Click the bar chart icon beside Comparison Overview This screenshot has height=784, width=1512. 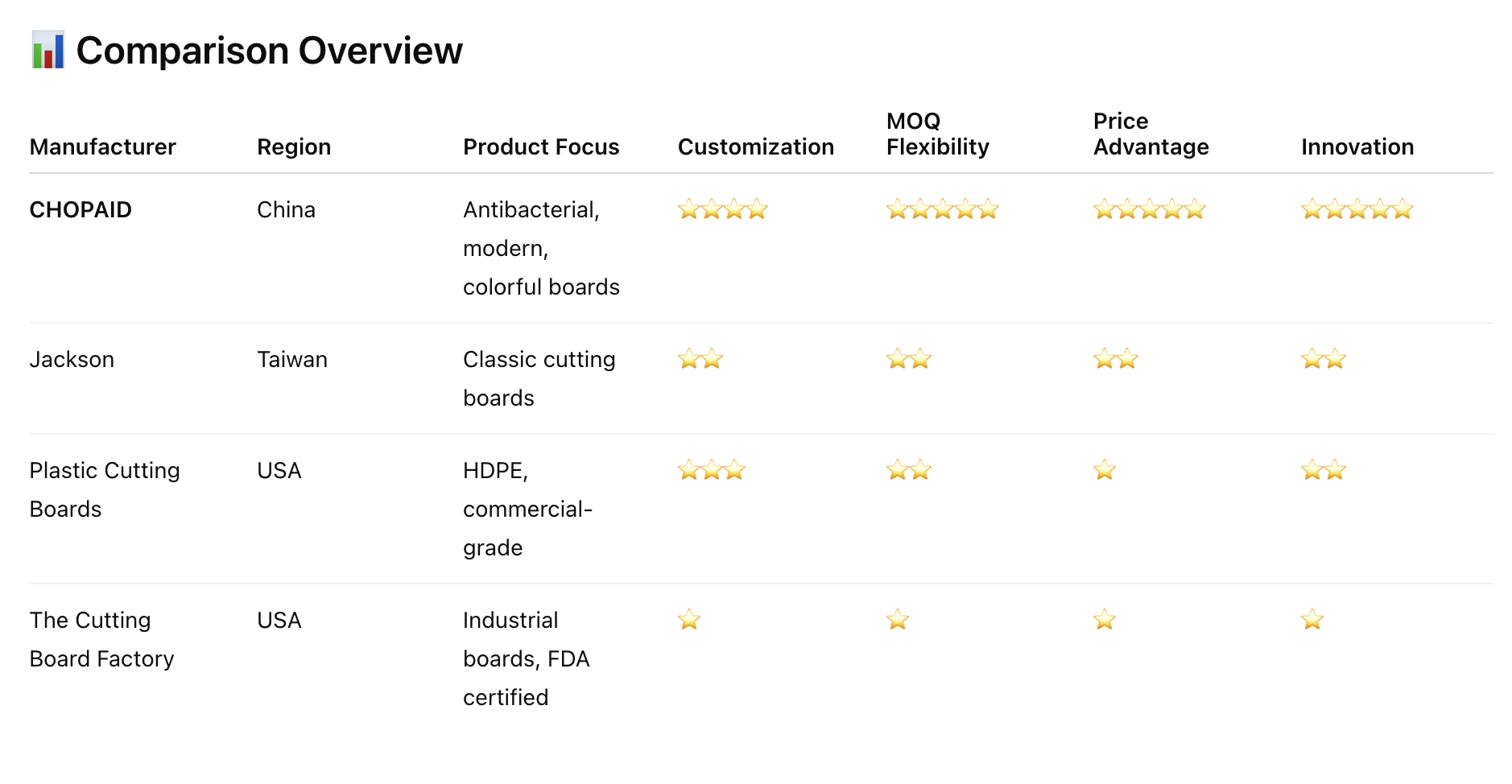coord(48,50)
